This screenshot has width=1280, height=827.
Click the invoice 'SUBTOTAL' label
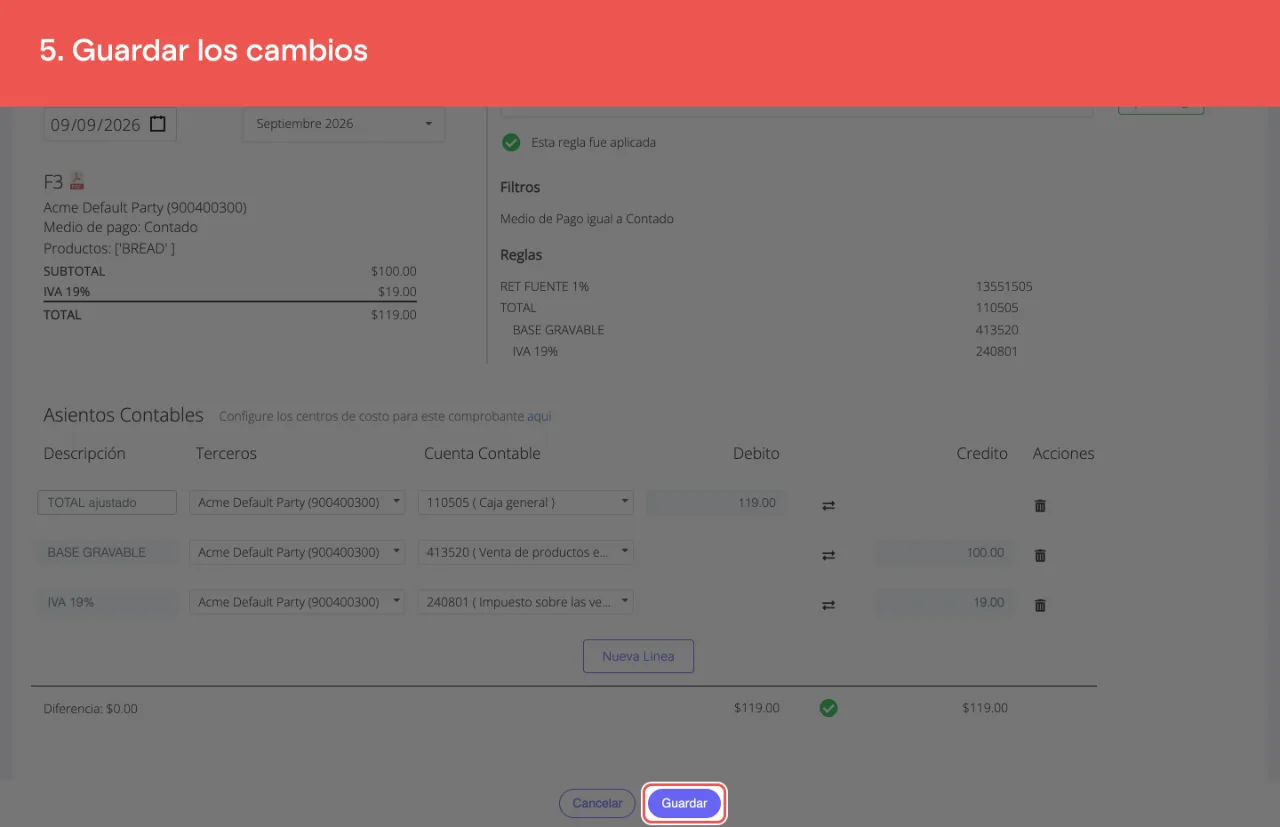click(74, 271)
